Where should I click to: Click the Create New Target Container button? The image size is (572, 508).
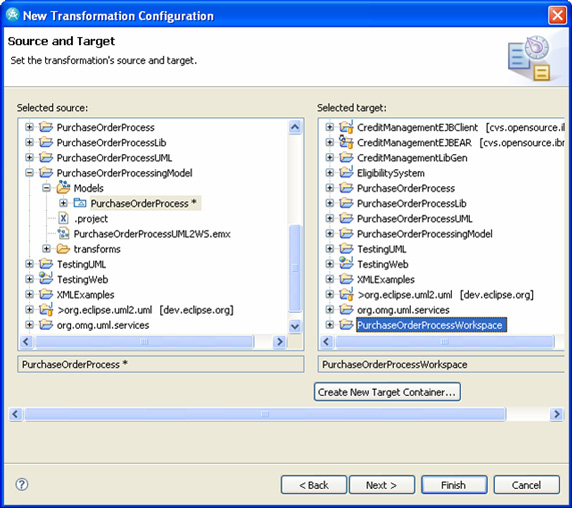387,392
